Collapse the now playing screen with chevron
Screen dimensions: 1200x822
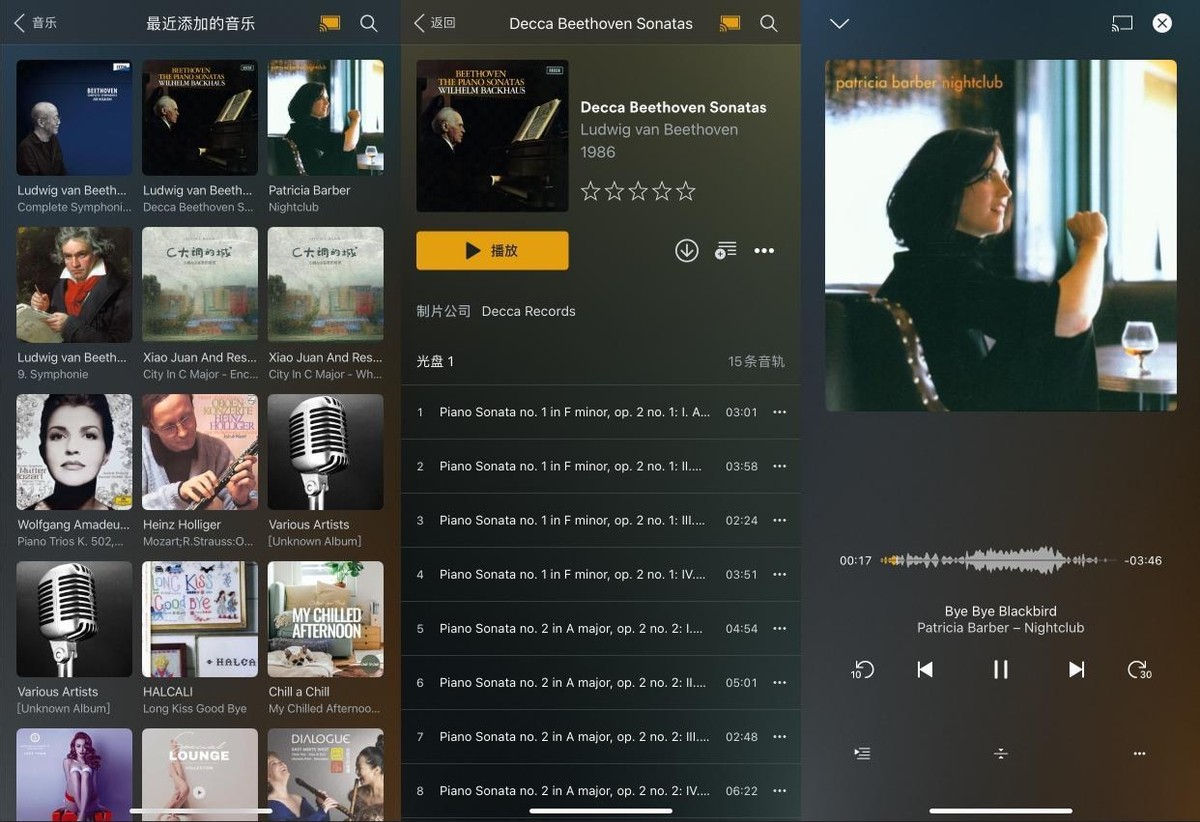[839, 23]
